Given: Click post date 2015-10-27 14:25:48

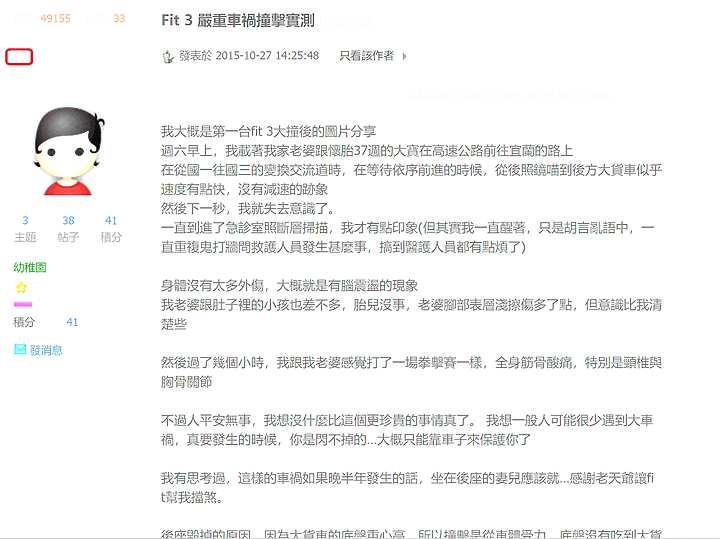Looking at the screenshot, I should coord(267,56).
